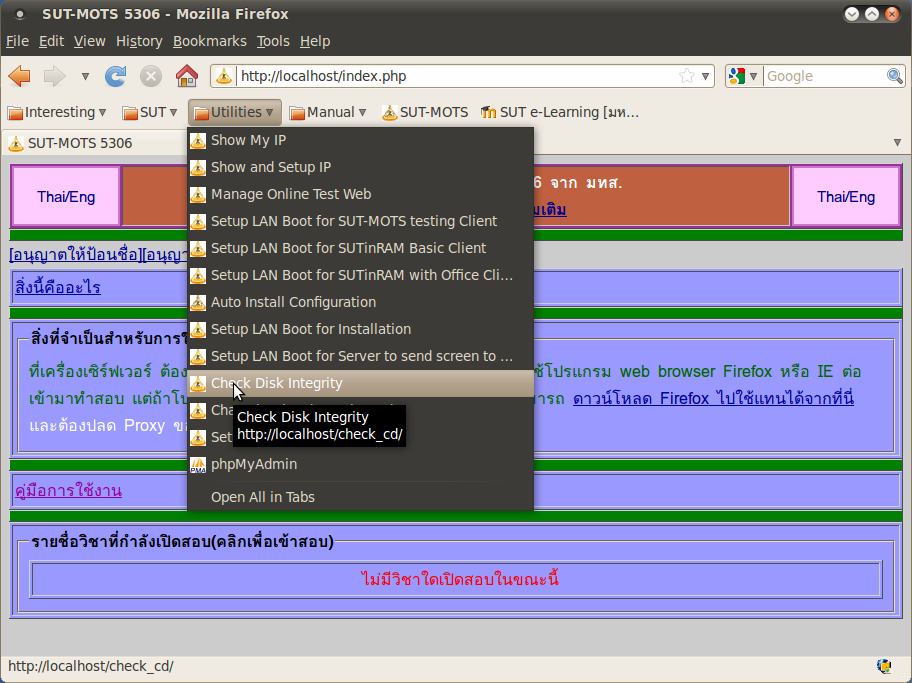Open the back/forward history dropdown arrow
912x683 pixels.
click(85, 76)
